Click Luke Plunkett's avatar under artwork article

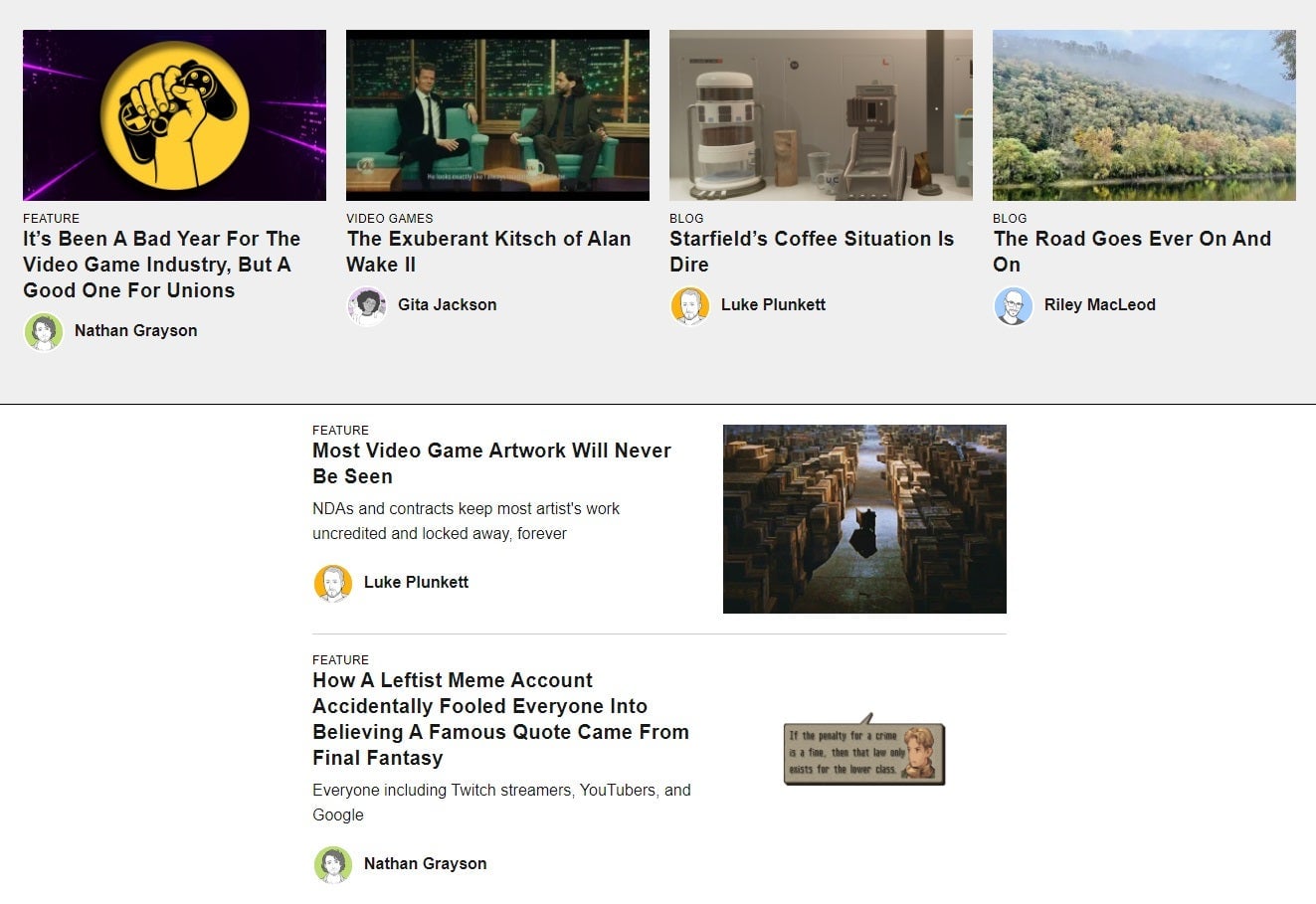coord(333,583)
